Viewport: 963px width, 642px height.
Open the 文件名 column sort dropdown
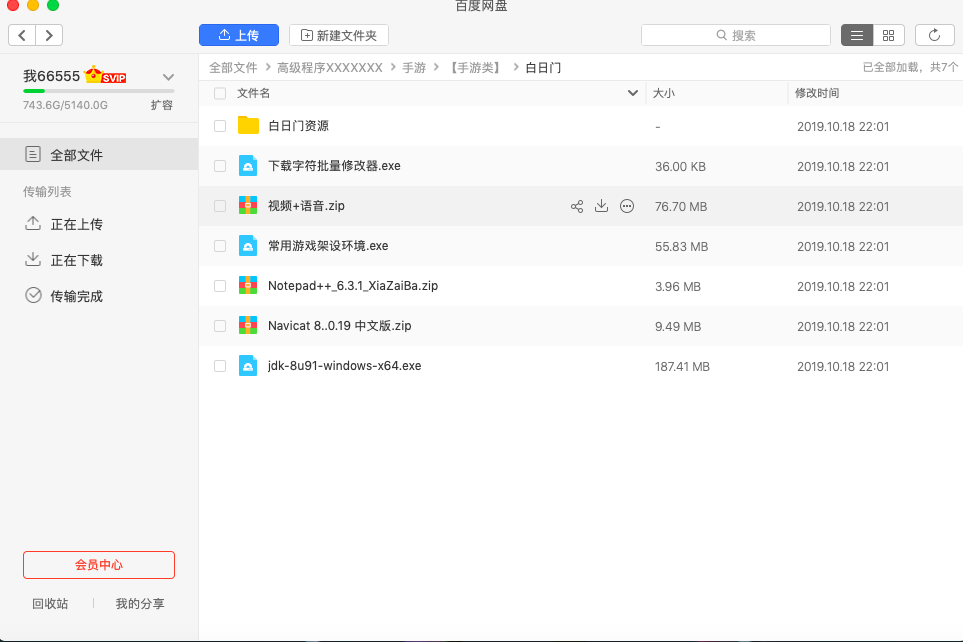tap(632, 93)
